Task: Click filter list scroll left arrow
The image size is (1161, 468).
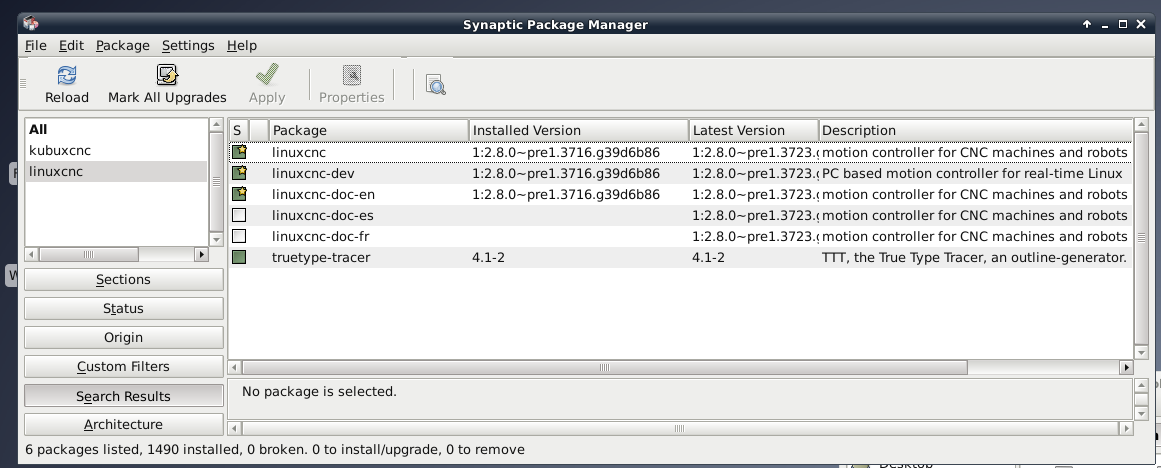Action: [x=32, y=254]
